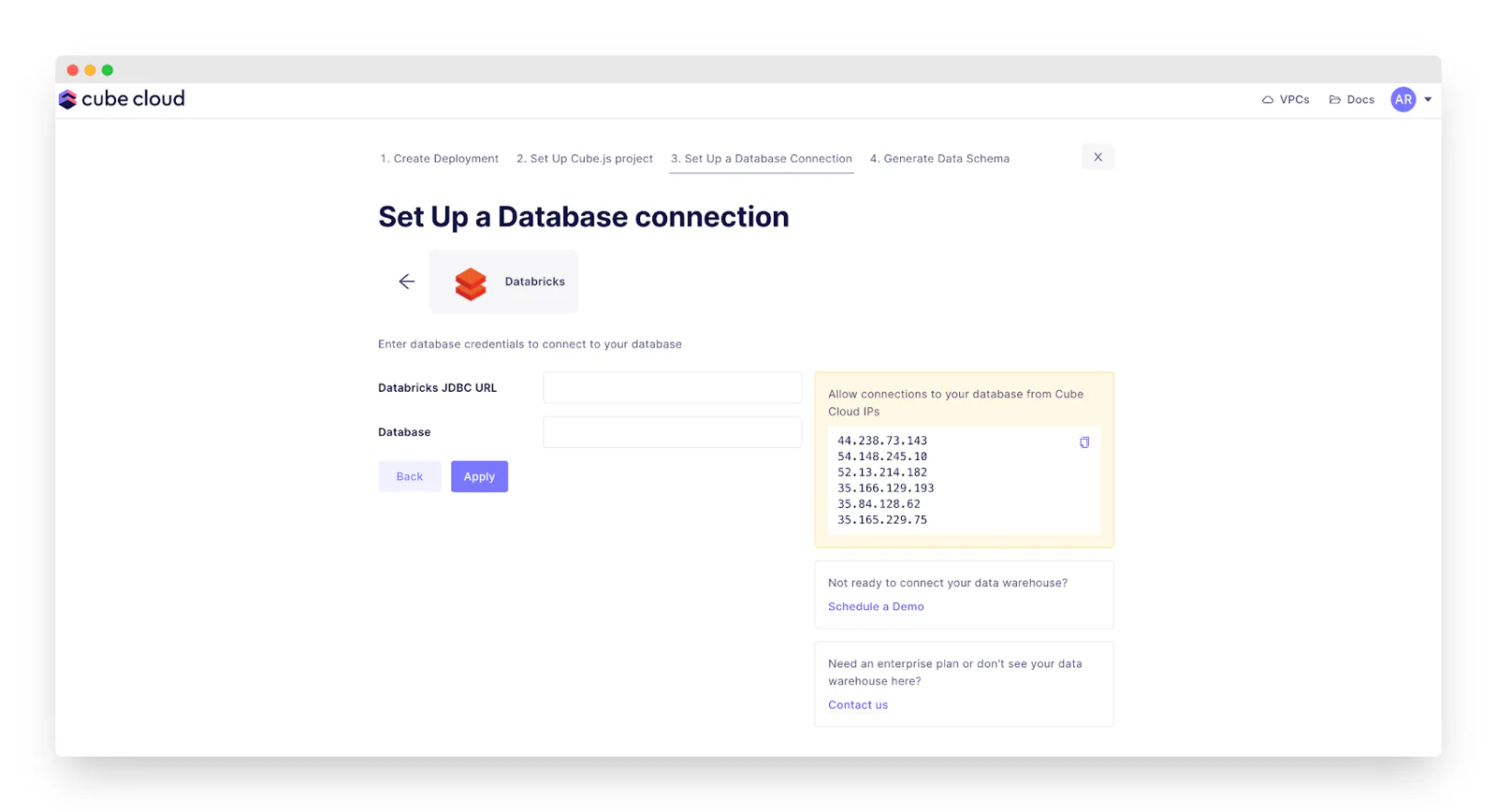Screen dimensions: 1497x812
Task: Click the AR user avatar
Action: (x=1403, y=99)
